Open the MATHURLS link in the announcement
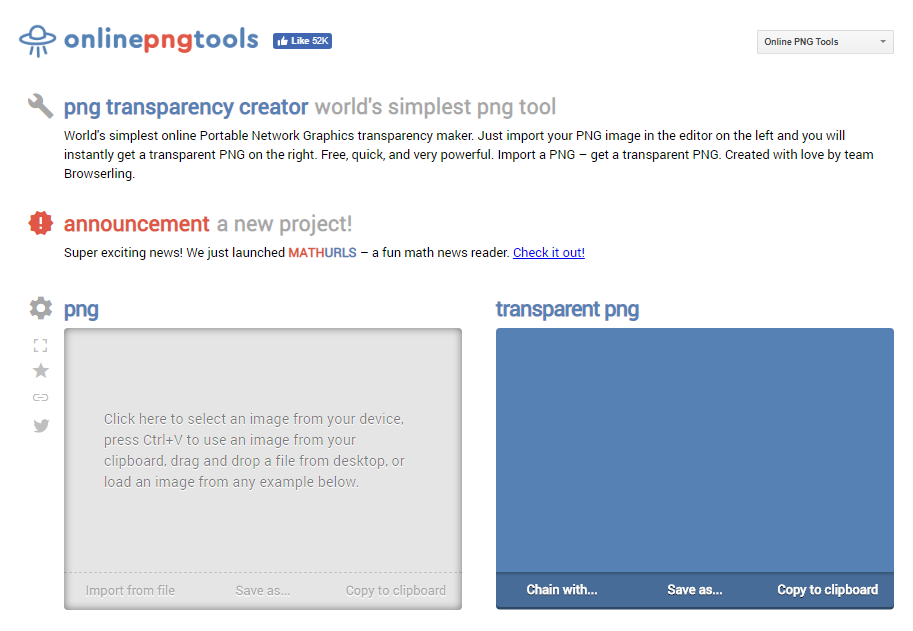Viewport: 913px width, 631px height. (x=322, y=253)
